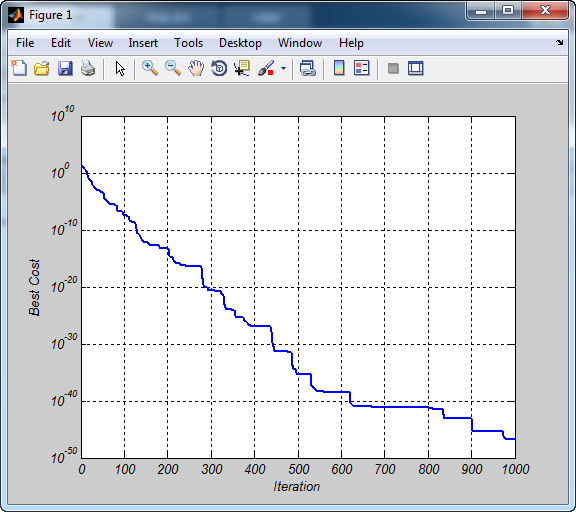Enable the Data Cursor tool
Viewport: 576px width, 512px height.
[x=242, y=68]
